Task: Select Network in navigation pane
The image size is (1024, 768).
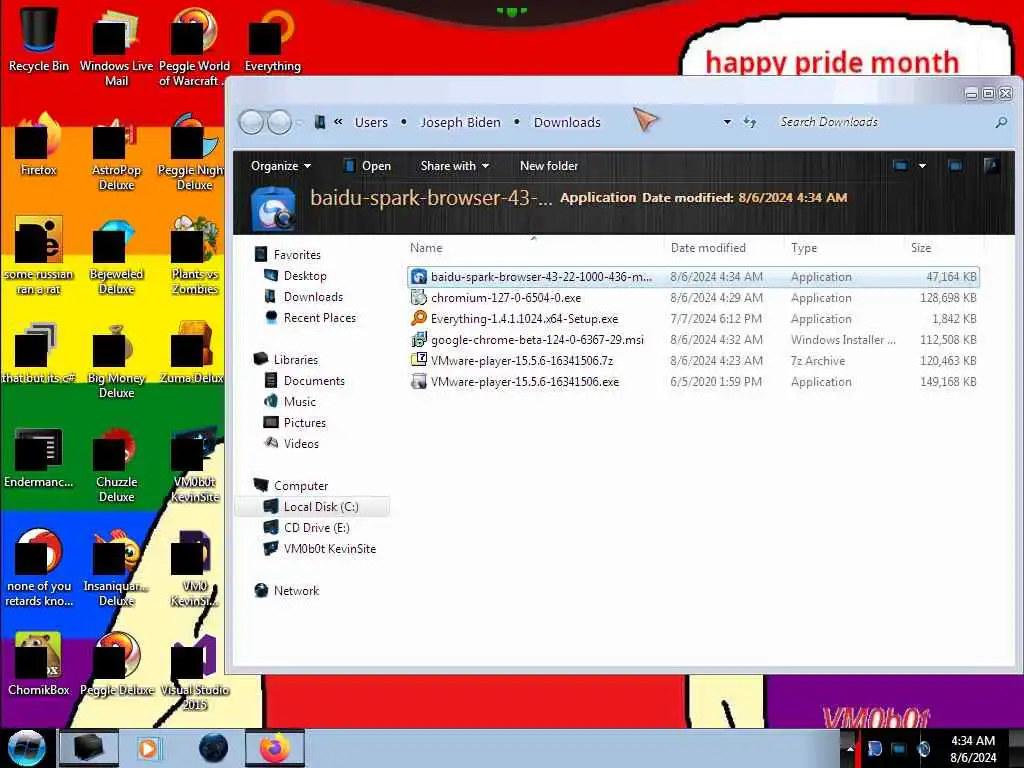Action: (x=287, y=590)
